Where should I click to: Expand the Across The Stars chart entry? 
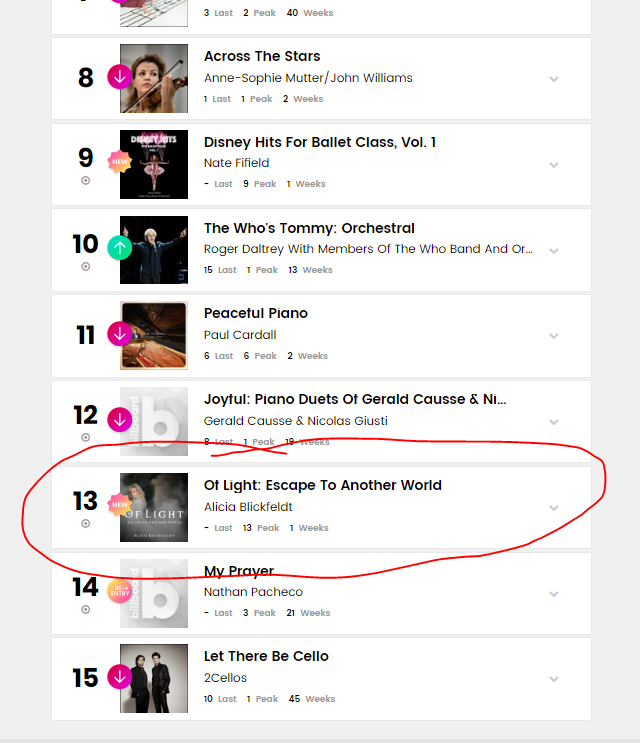pos(554,79)
